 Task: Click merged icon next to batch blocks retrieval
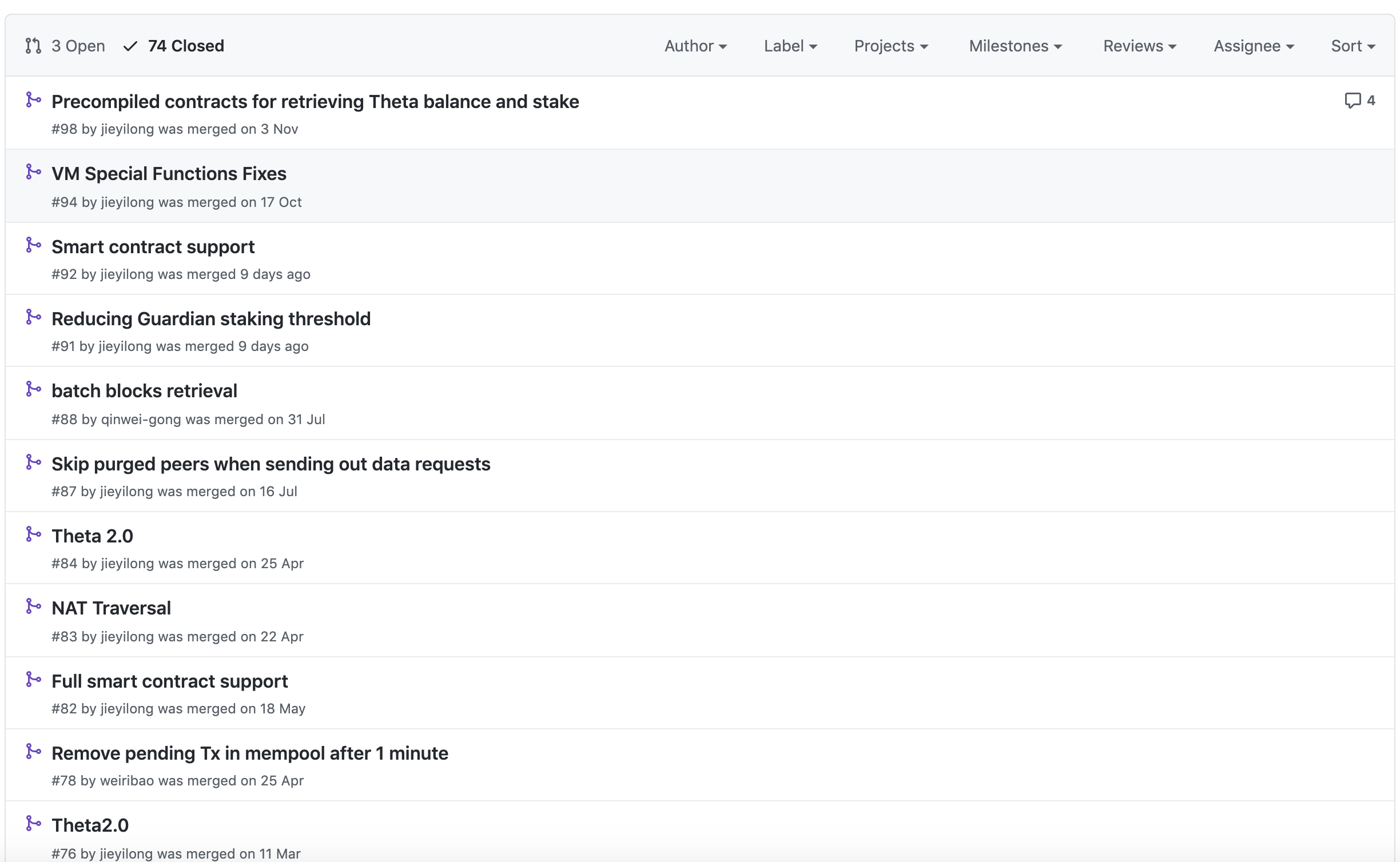click(33, 389)
